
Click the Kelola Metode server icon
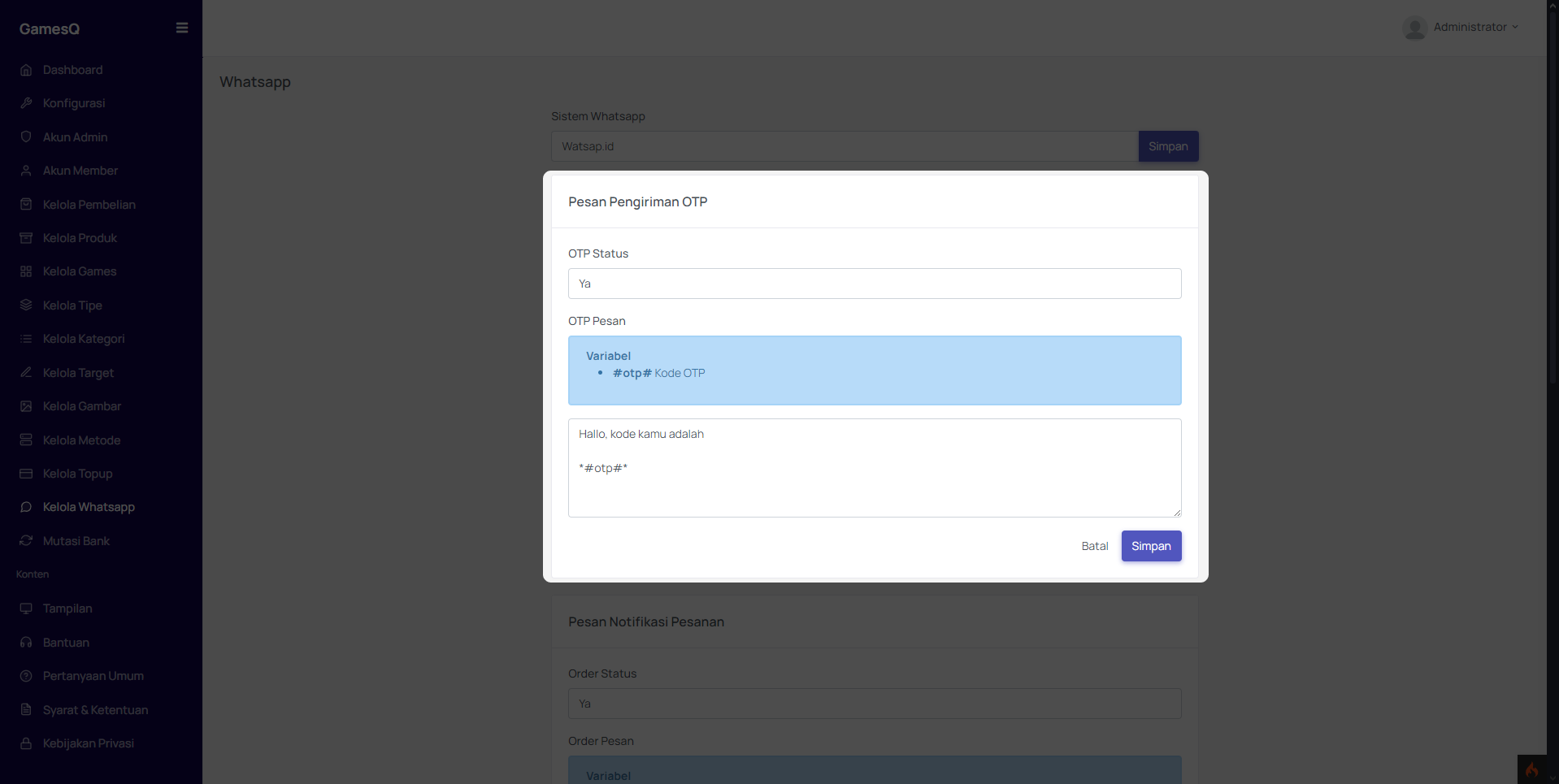(x=26, y=440)
